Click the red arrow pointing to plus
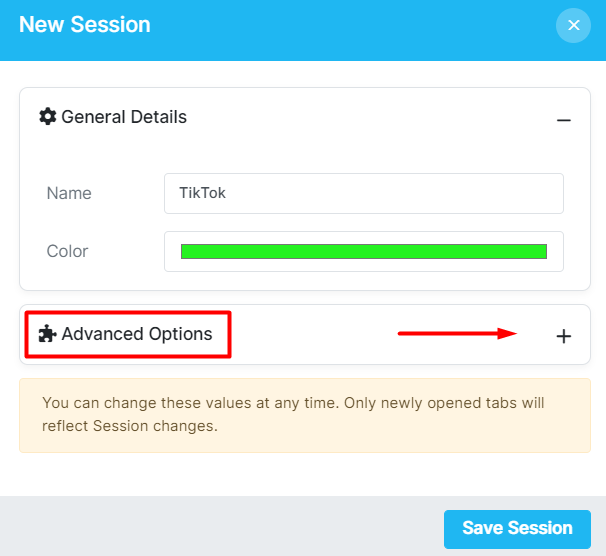 click(x=457, y=333)
